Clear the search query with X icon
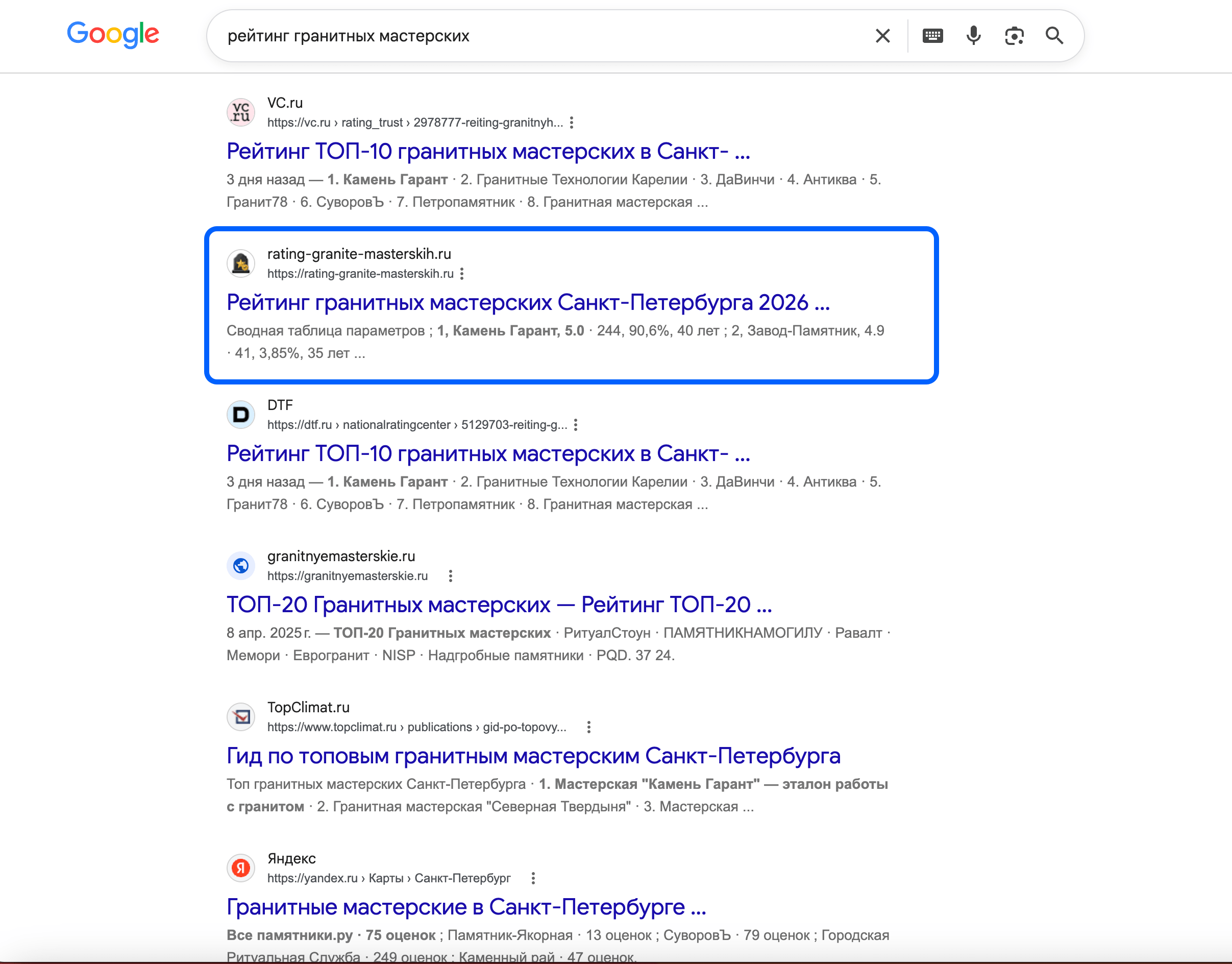 [882, 36]
